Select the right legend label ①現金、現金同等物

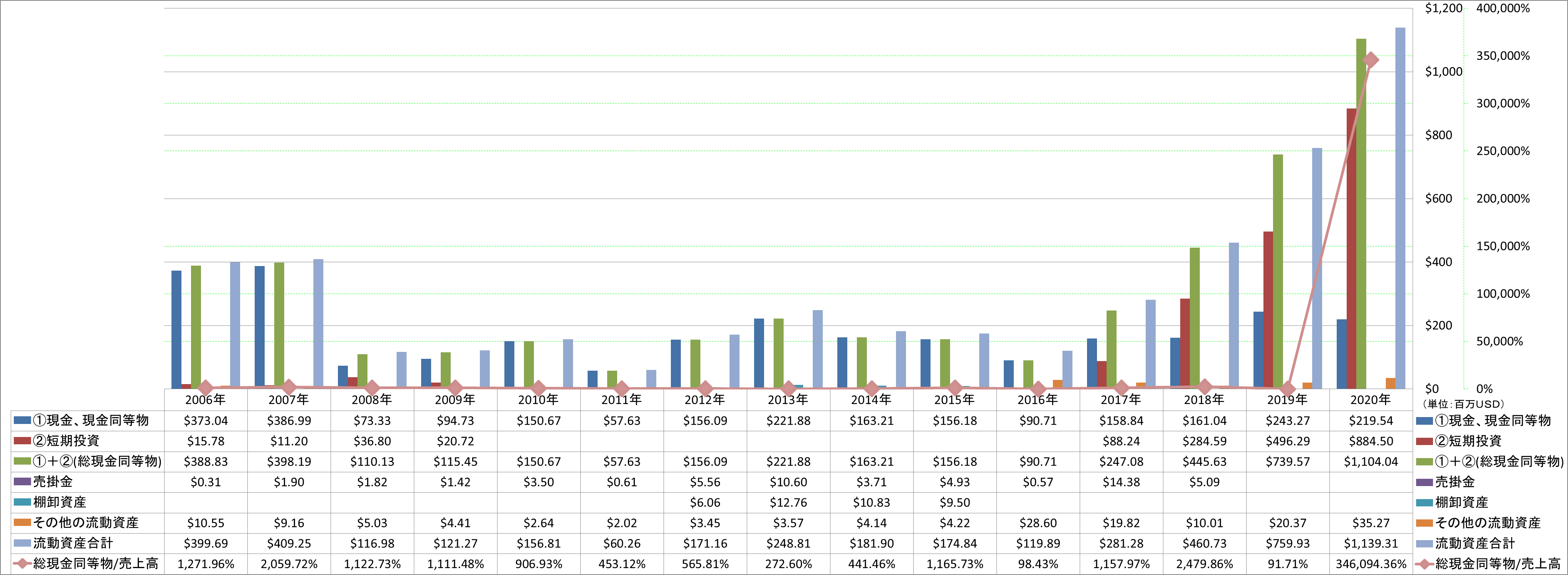[1493, 421]
